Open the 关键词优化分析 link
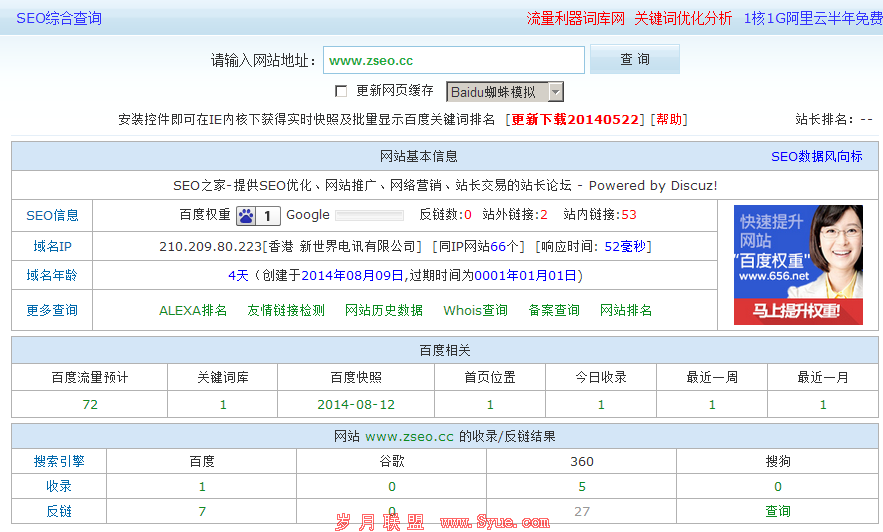 (x=683, y=19)
